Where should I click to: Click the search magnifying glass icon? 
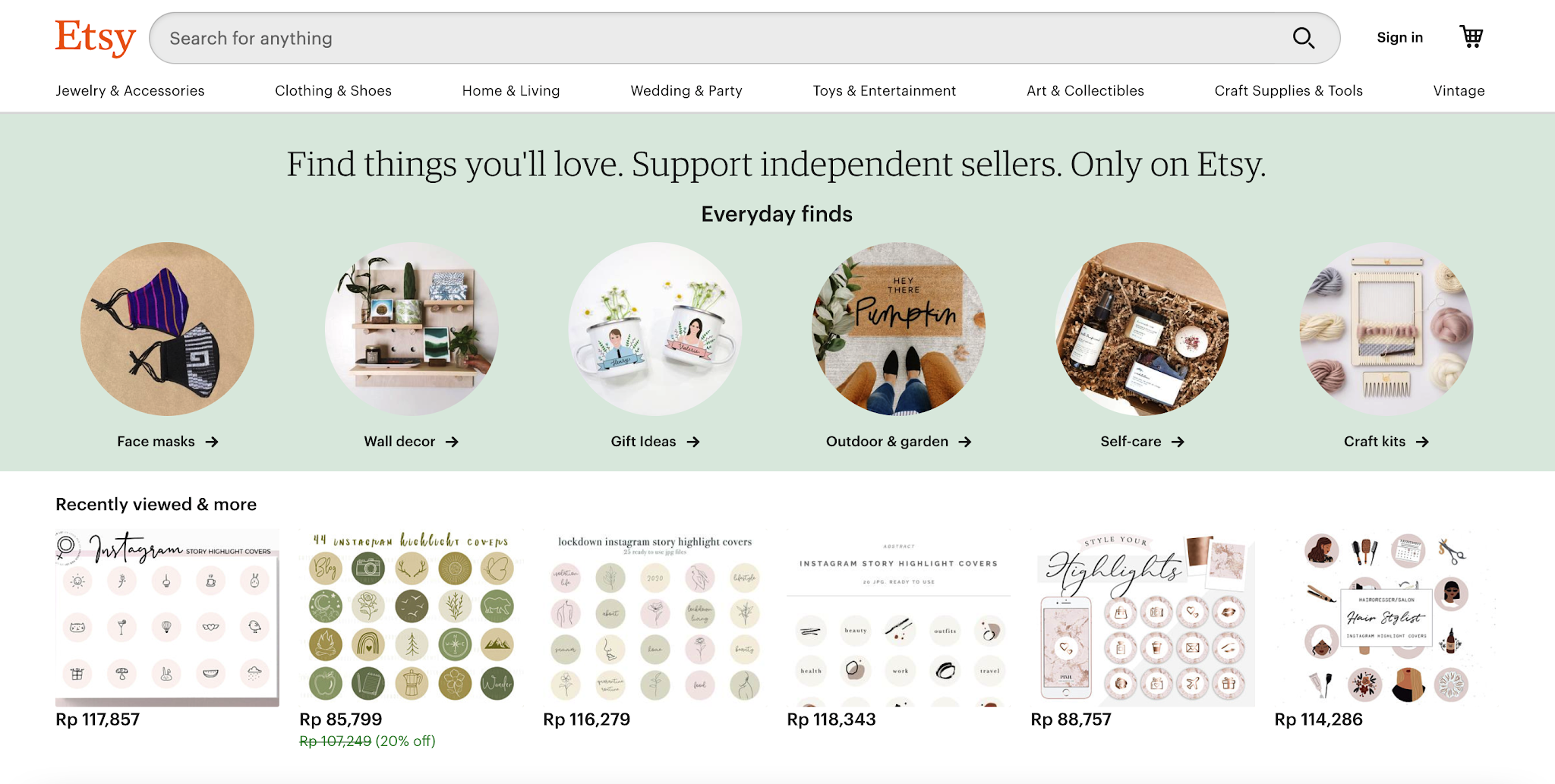tap(1304, 37)
